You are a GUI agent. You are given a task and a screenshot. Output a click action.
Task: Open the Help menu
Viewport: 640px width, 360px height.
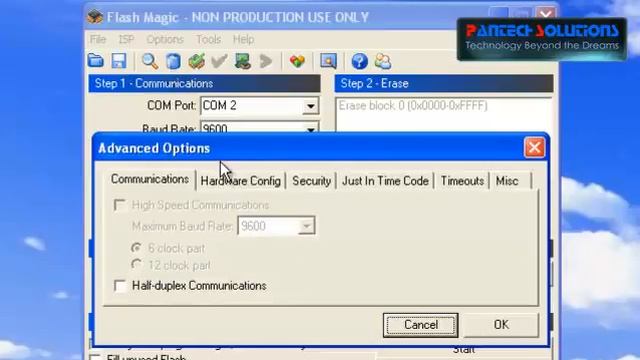(243, 39)
